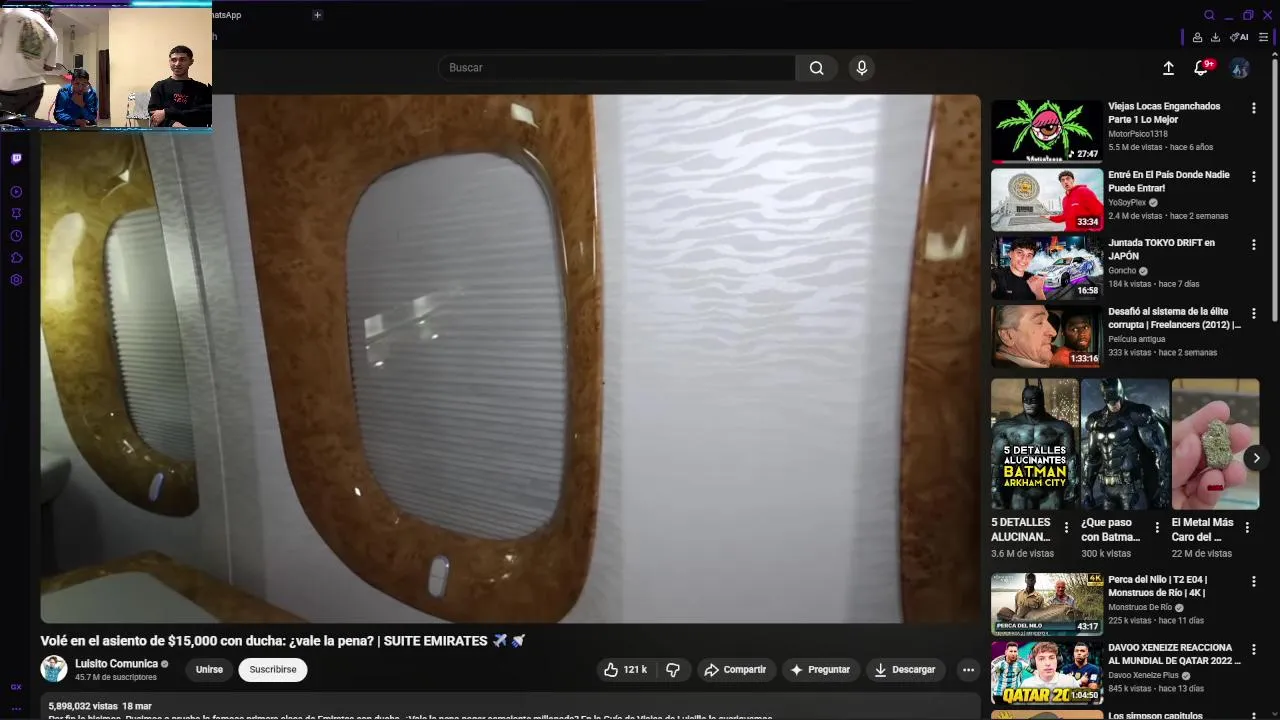Open Luisito Comunica channel name link

(116, 664)
